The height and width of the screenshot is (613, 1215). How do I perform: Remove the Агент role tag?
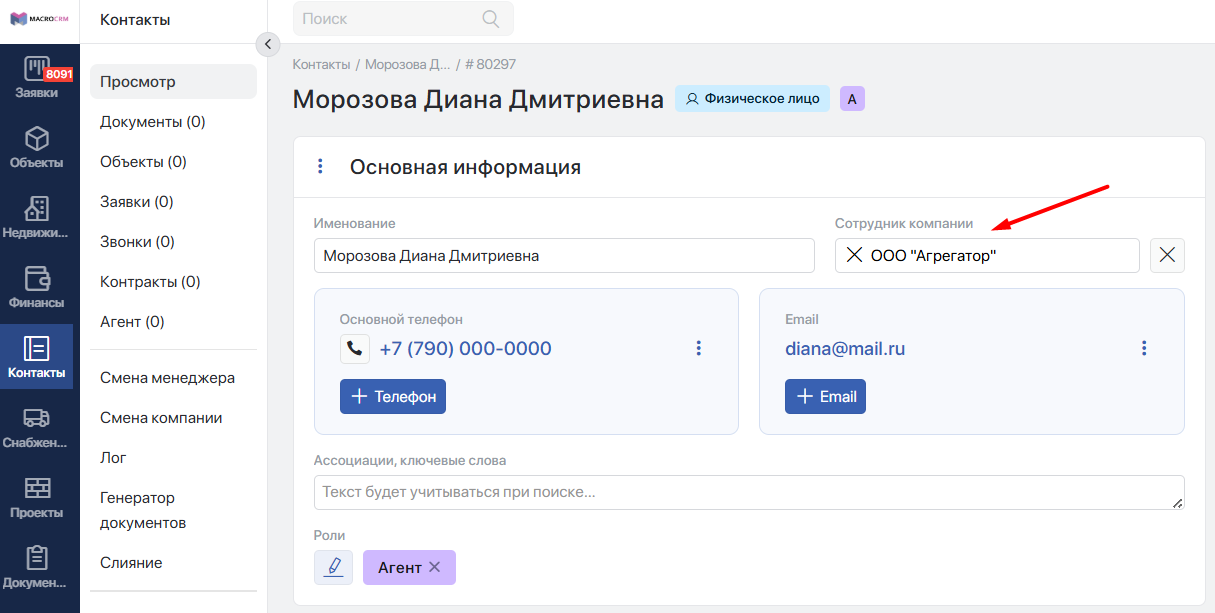click(x=434, y=567)
